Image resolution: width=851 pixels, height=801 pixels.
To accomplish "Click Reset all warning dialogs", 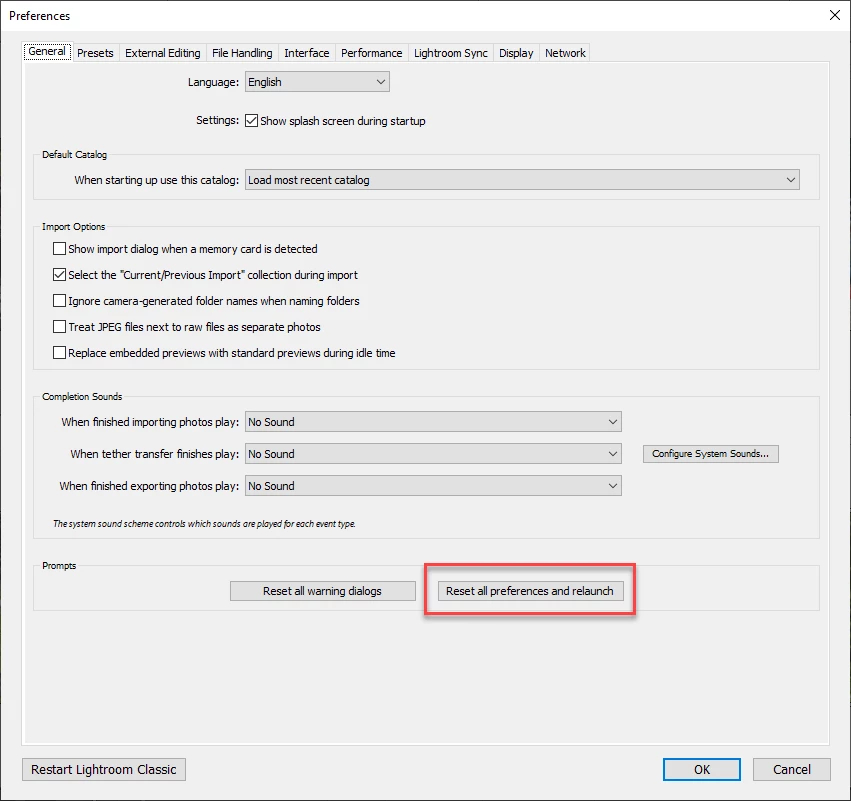I will coord(322,591).
